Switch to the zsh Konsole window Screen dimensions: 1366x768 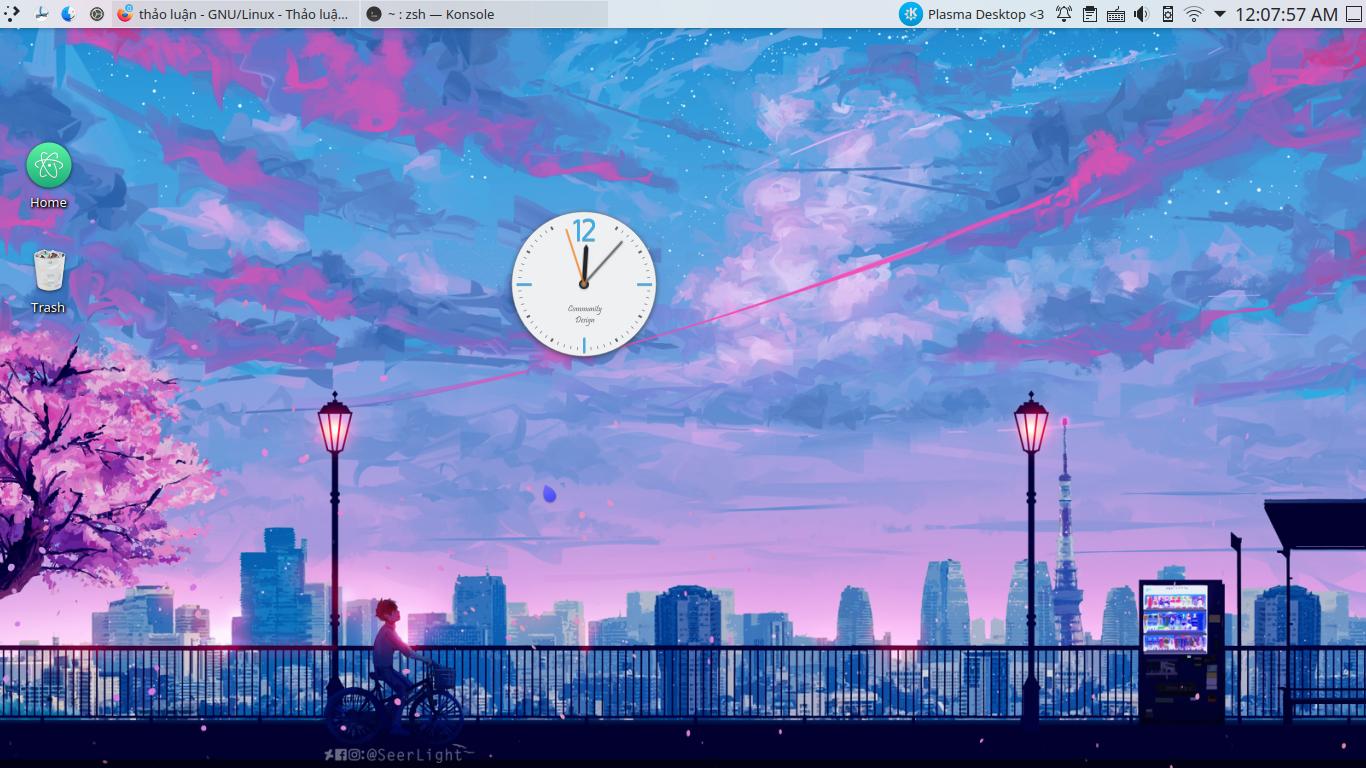coord(483,14)
